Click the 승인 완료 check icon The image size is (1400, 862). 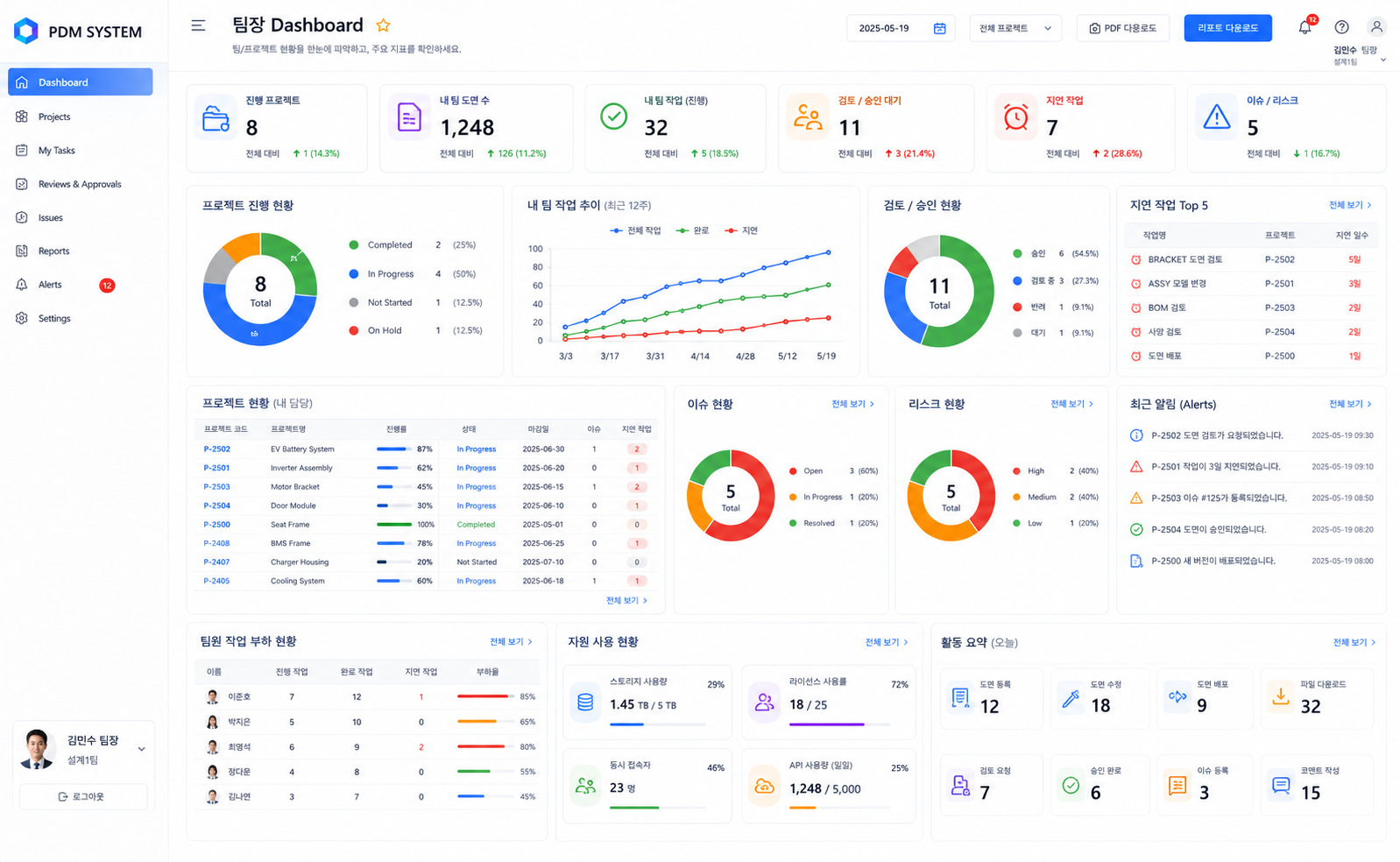(x=1071, y=785)
